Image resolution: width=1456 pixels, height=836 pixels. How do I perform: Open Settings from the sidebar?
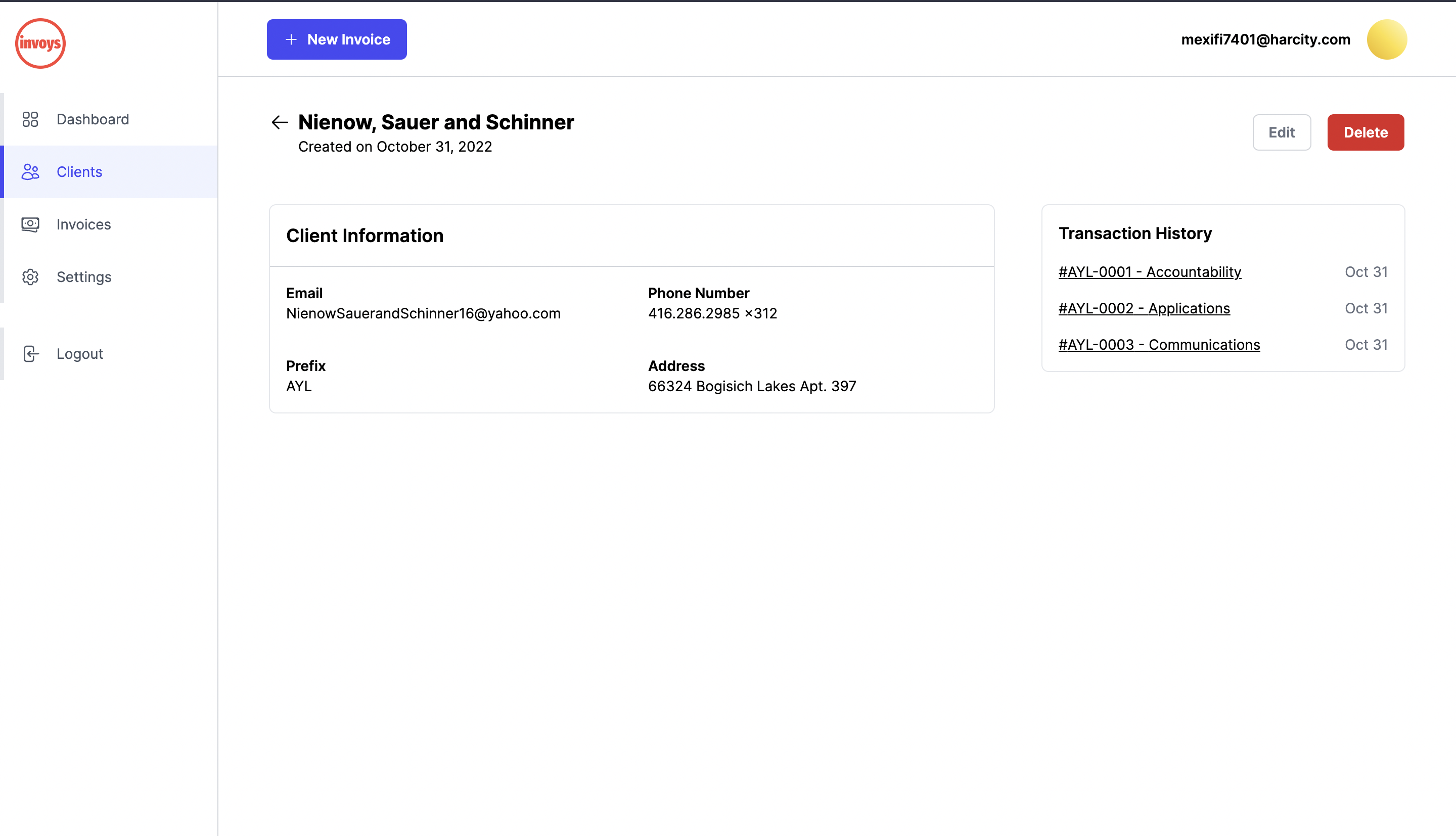84,277
